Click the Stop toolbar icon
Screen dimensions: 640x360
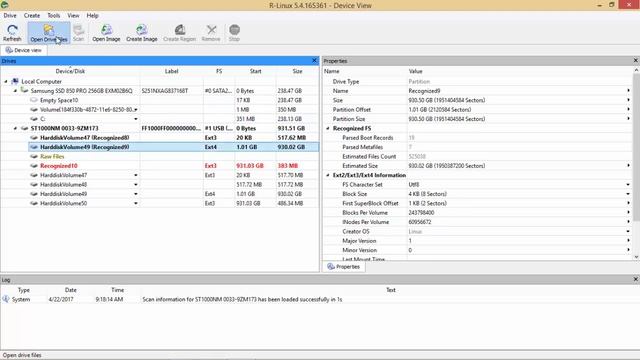pos(234,33)
